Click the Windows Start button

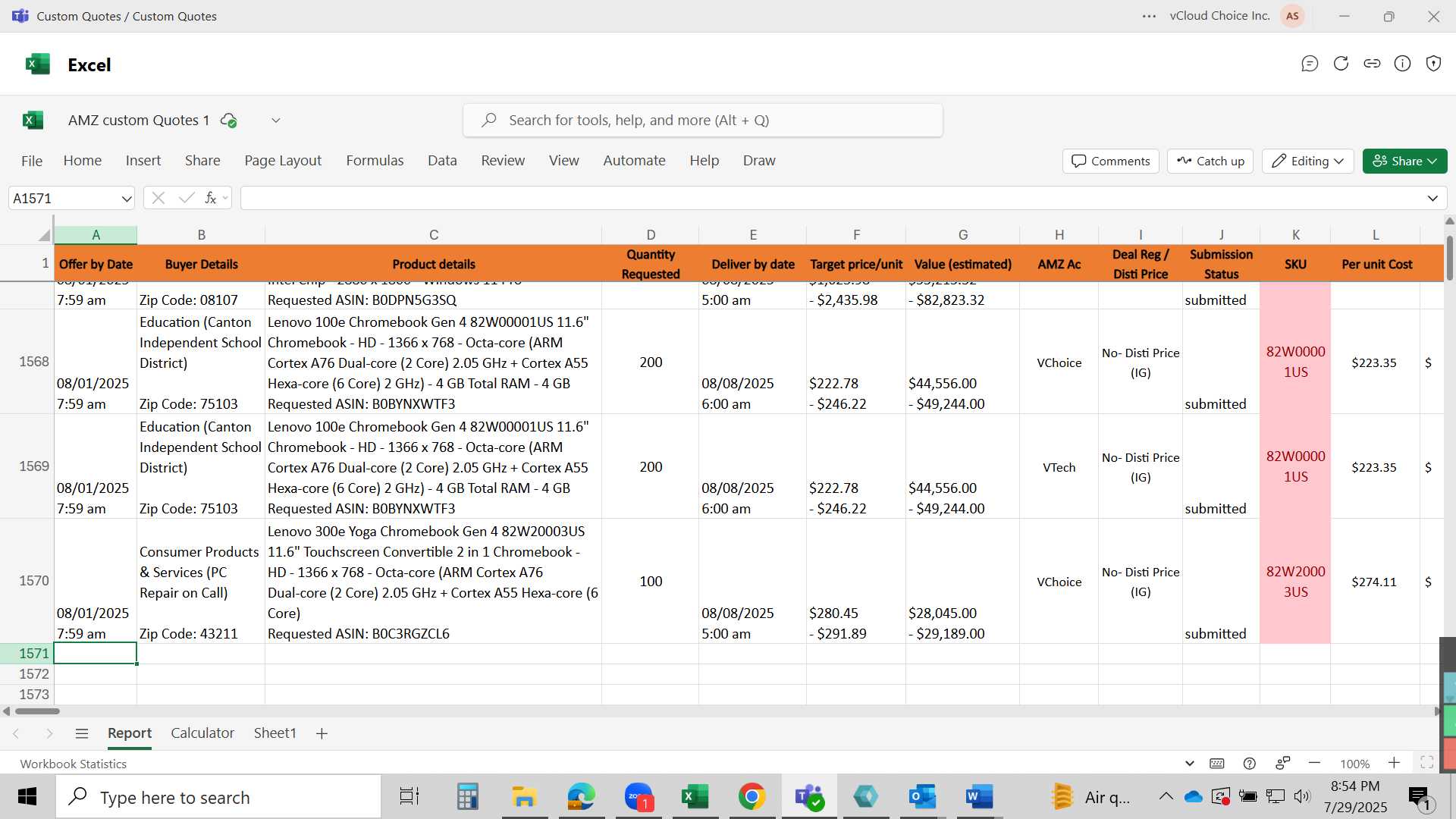coord(27,796)
